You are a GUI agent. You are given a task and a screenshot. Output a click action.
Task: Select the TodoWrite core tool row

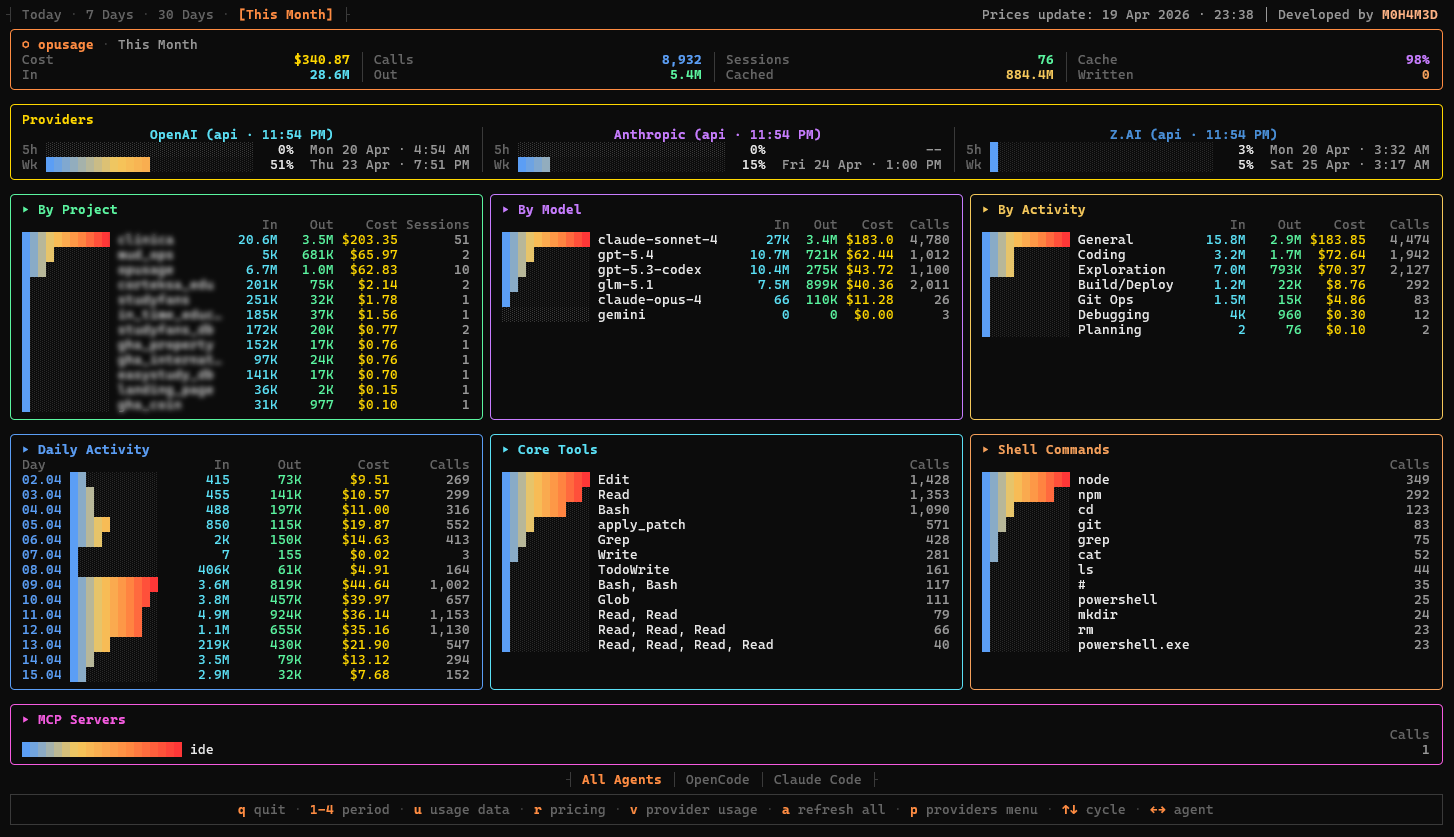click(x=725, y=570)
